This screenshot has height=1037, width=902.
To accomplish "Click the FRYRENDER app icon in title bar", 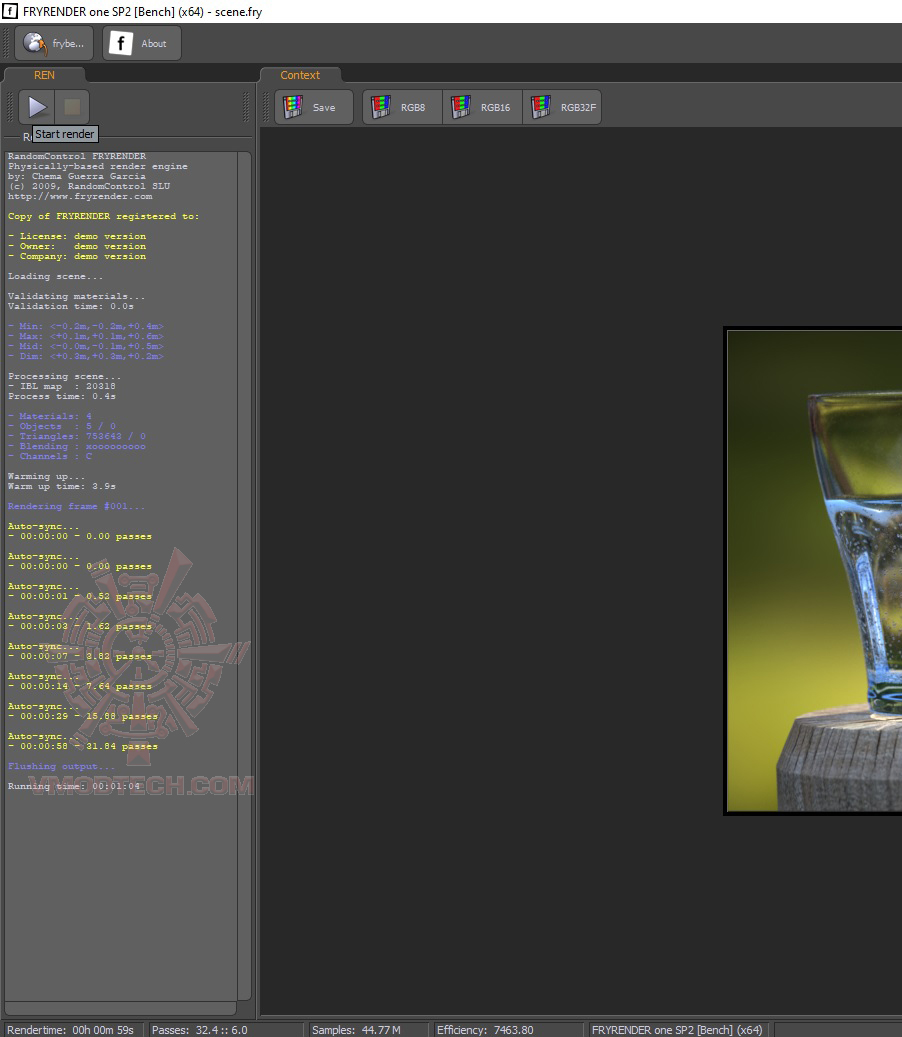I will click(10, 11).
